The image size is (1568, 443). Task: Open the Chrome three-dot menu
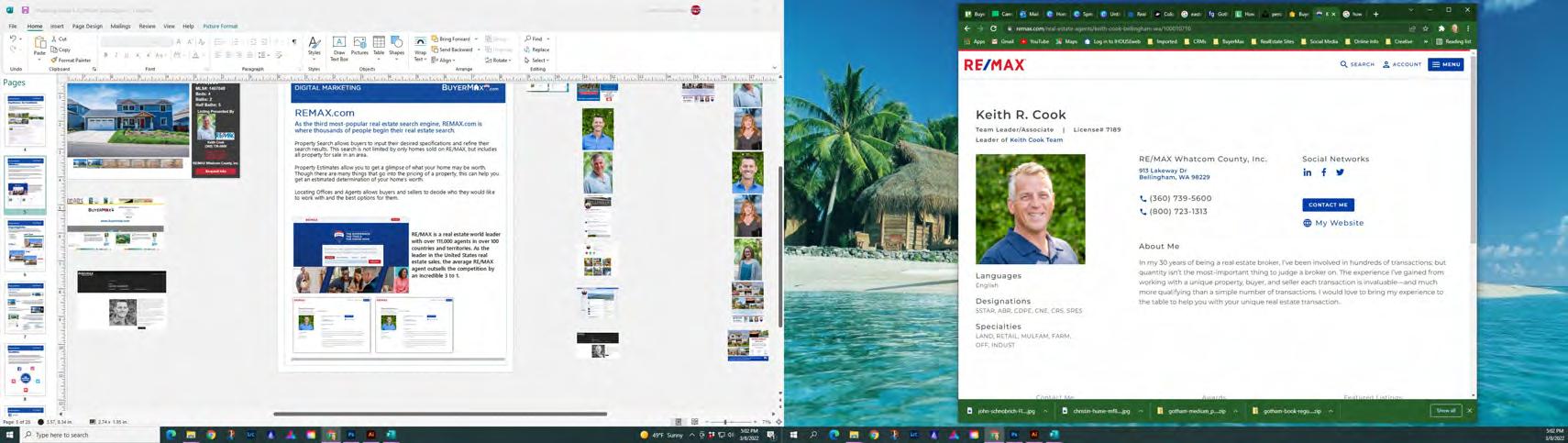(x=1468, y=28)
